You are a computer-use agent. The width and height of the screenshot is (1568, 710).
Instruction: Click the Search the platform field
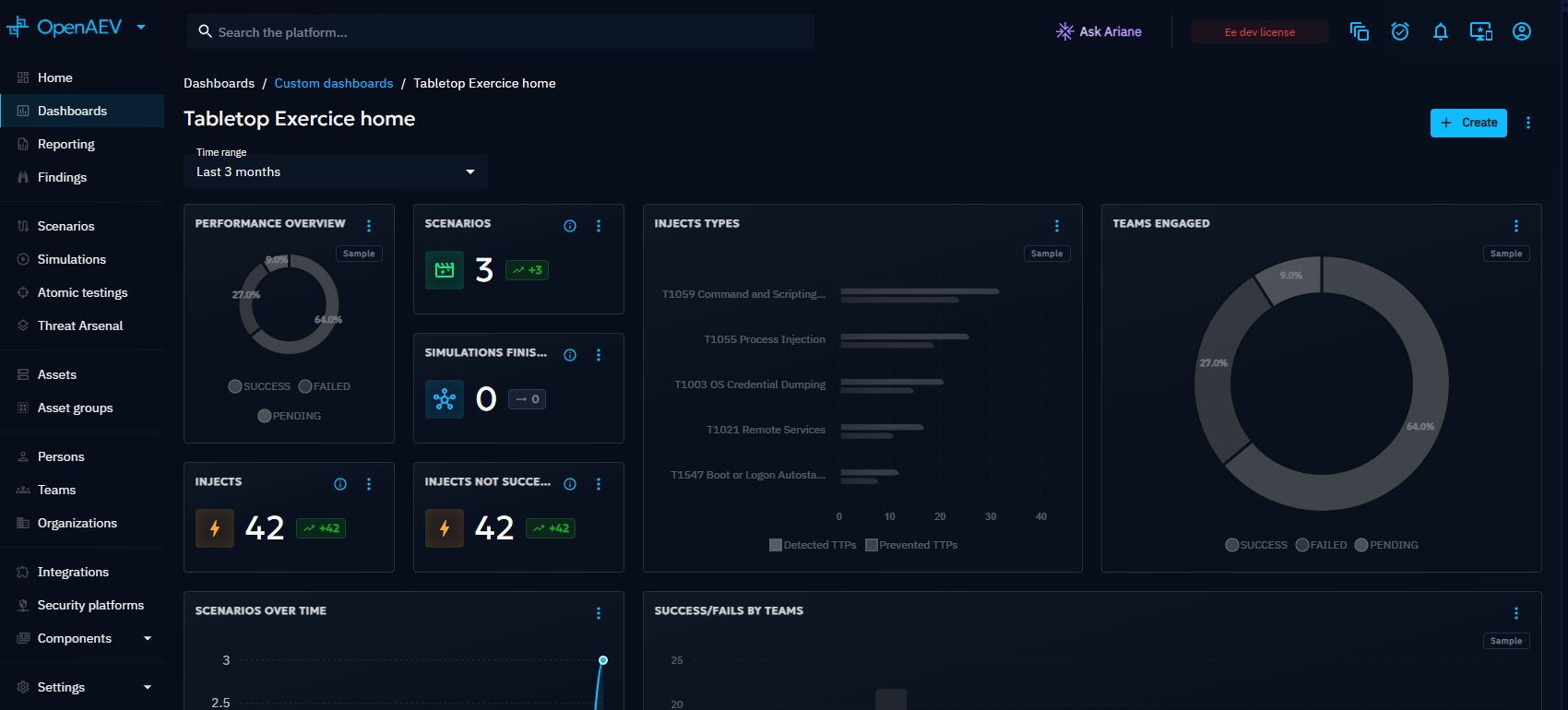point(501,31)
